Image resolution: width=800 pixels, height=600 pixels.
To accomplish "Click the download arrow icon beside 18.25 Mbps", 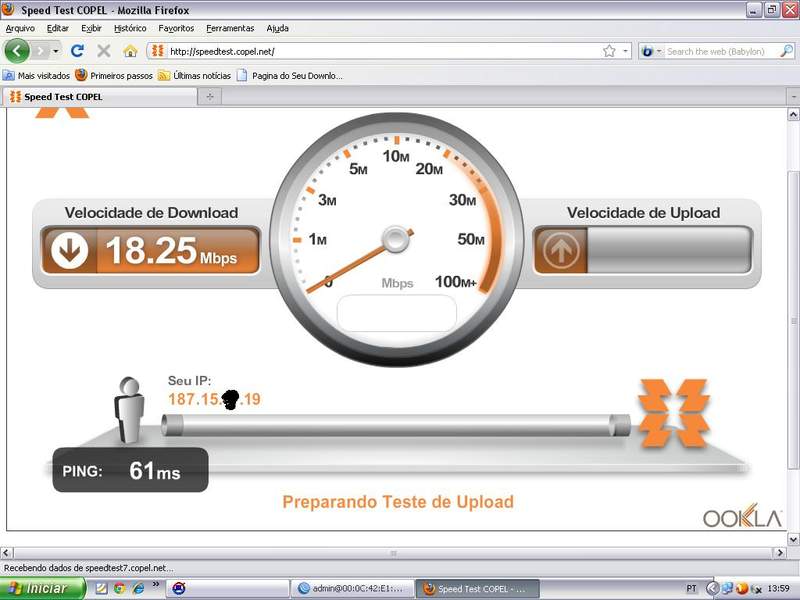I will [69, 250].
